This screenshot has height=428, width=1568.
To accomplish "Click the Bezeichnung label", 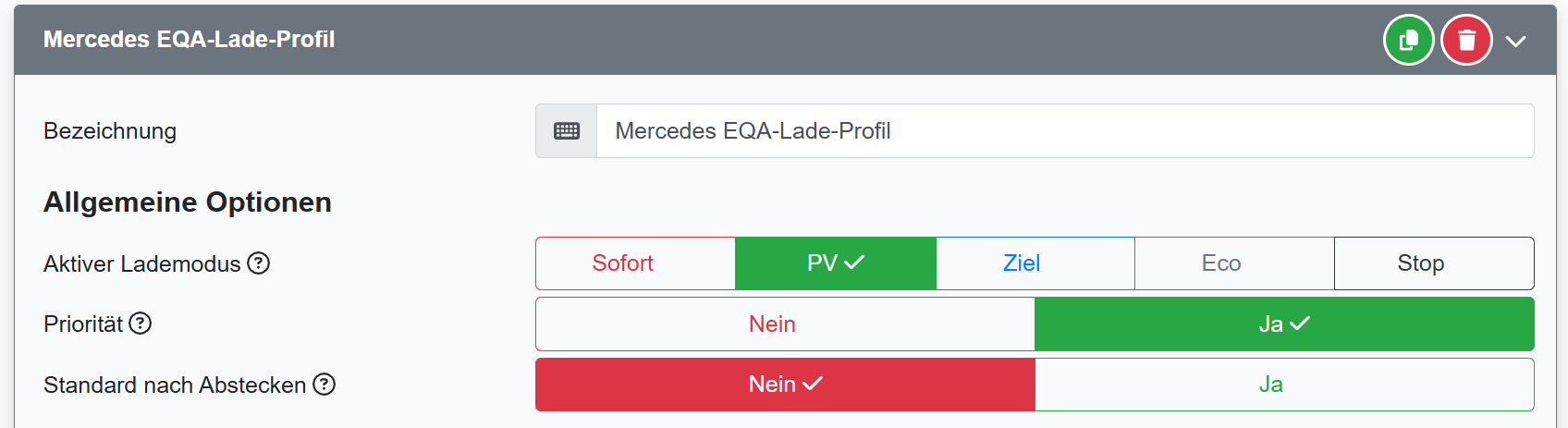I will point(110,131).
